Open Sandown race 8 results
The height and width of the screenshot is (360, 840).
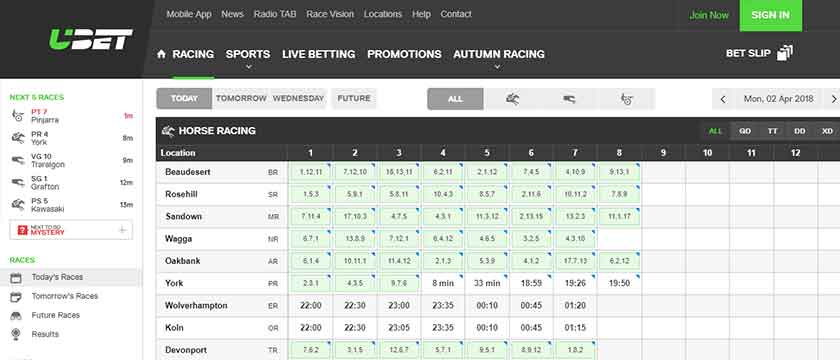pos(619,216)
